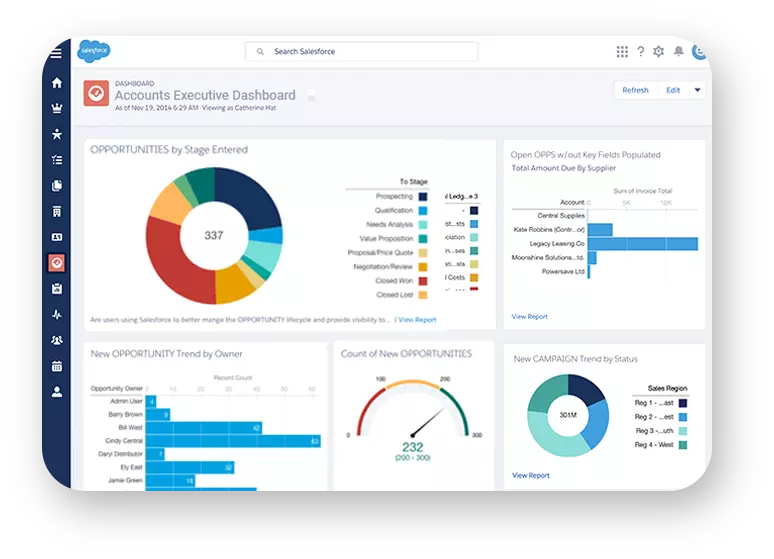This screenshot has height=559, width=774.
Task: Click the Closed Lost legend swatch
Action: (x=423, y=295)
